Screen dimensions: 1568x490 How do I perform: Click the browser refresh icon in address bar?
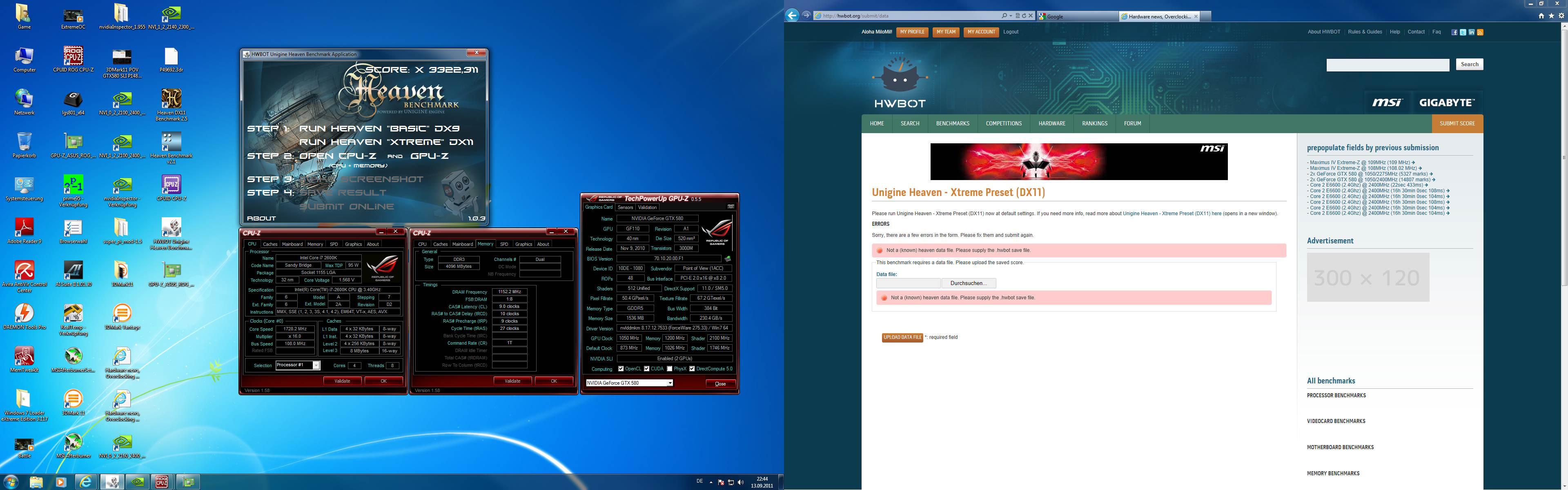(x=1025, y=16)
